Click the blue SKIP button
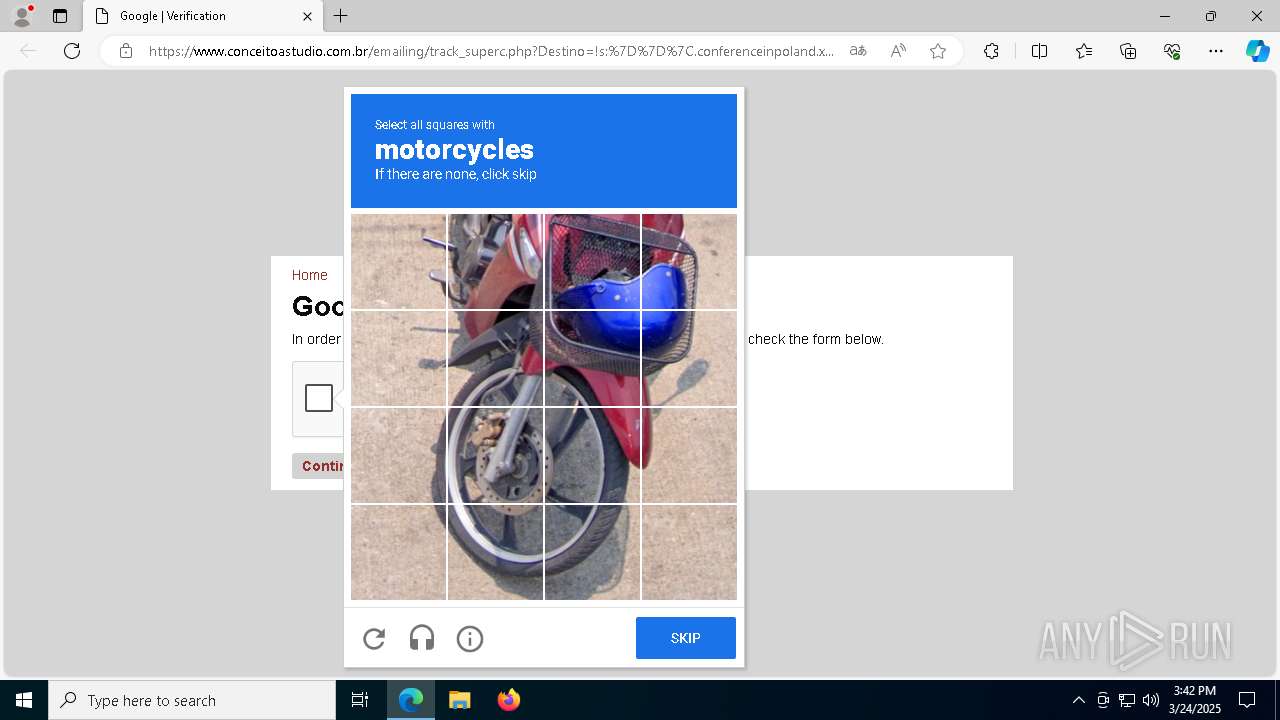This screenshot has height=720, width=1280. (x=686, y=638)
